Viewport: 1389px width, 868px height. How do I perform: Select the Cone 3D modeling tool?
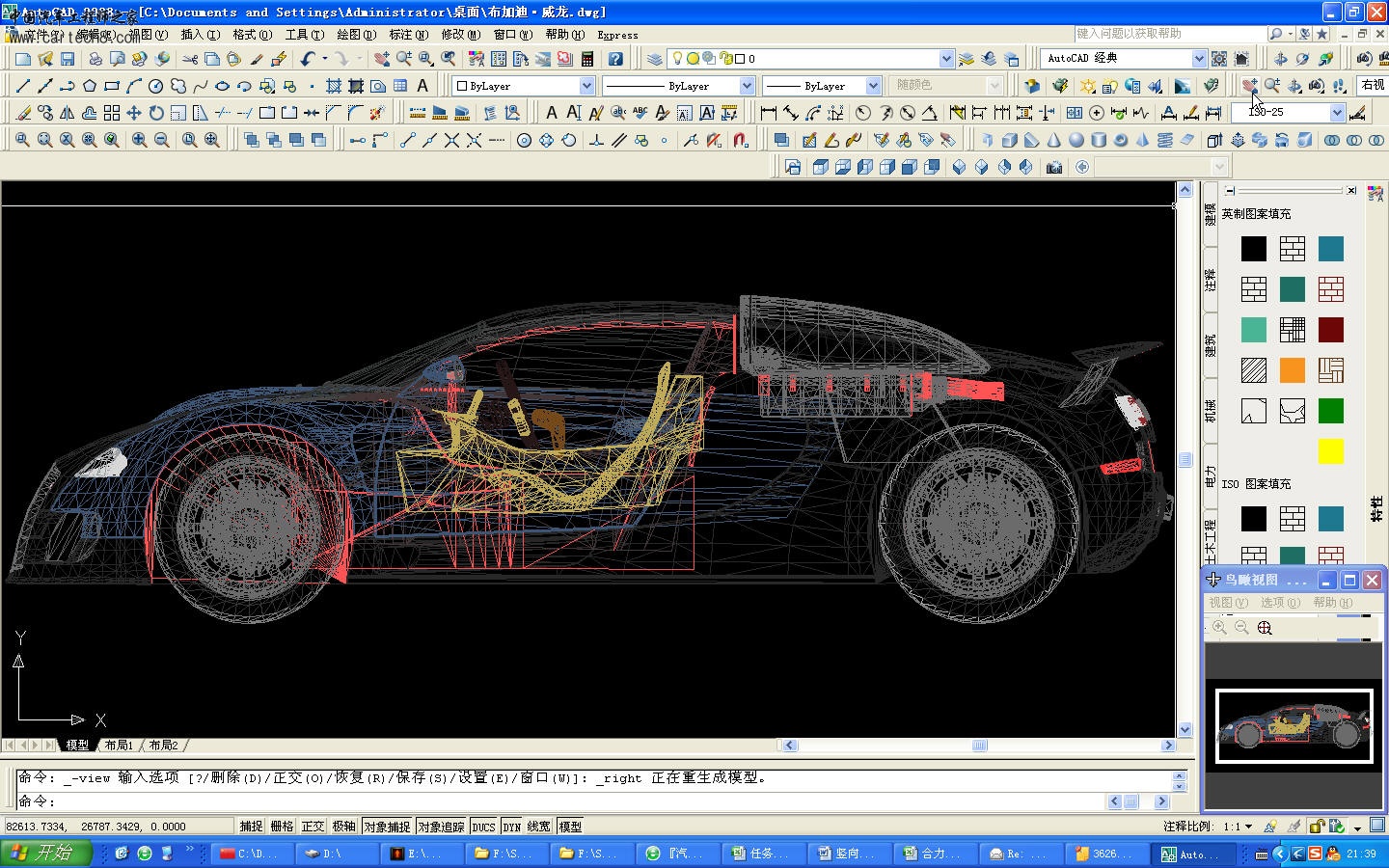click(x=1054, y=140)
